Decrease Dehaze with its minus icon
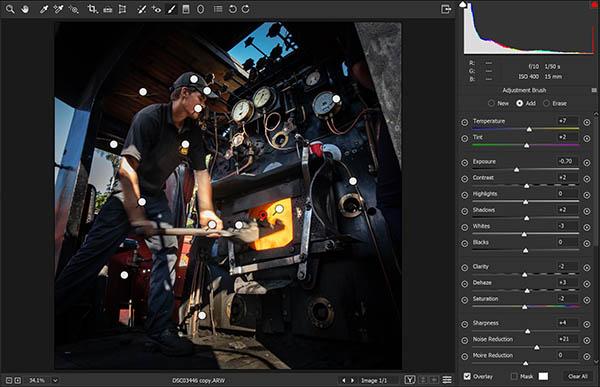Viewport: 600px width, 387px height. [x=465, y=284]
